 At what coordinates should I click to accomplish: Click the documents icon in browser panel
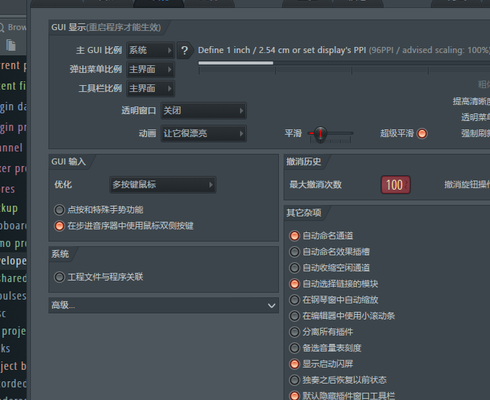tap(11, 45)
